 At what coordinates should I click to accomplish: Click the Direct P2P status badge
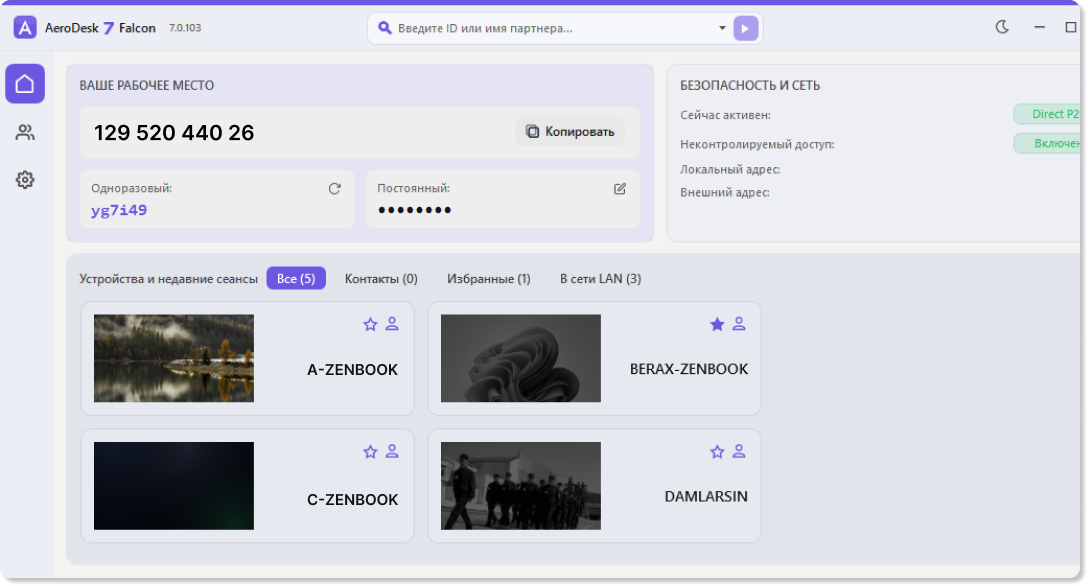1048,114
